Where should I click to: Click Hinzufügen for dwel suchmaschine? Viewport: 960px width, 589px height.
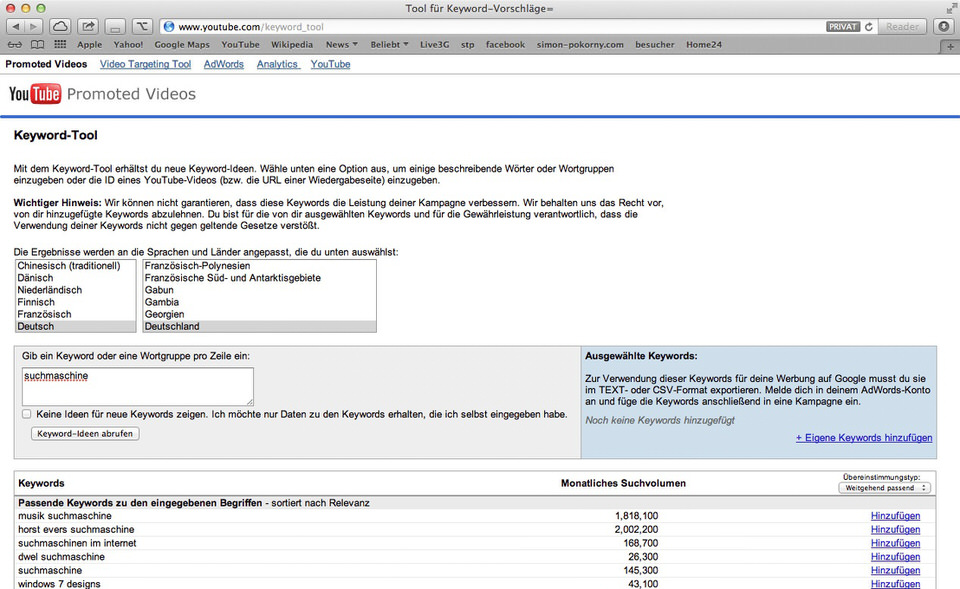tap(895, 557)
